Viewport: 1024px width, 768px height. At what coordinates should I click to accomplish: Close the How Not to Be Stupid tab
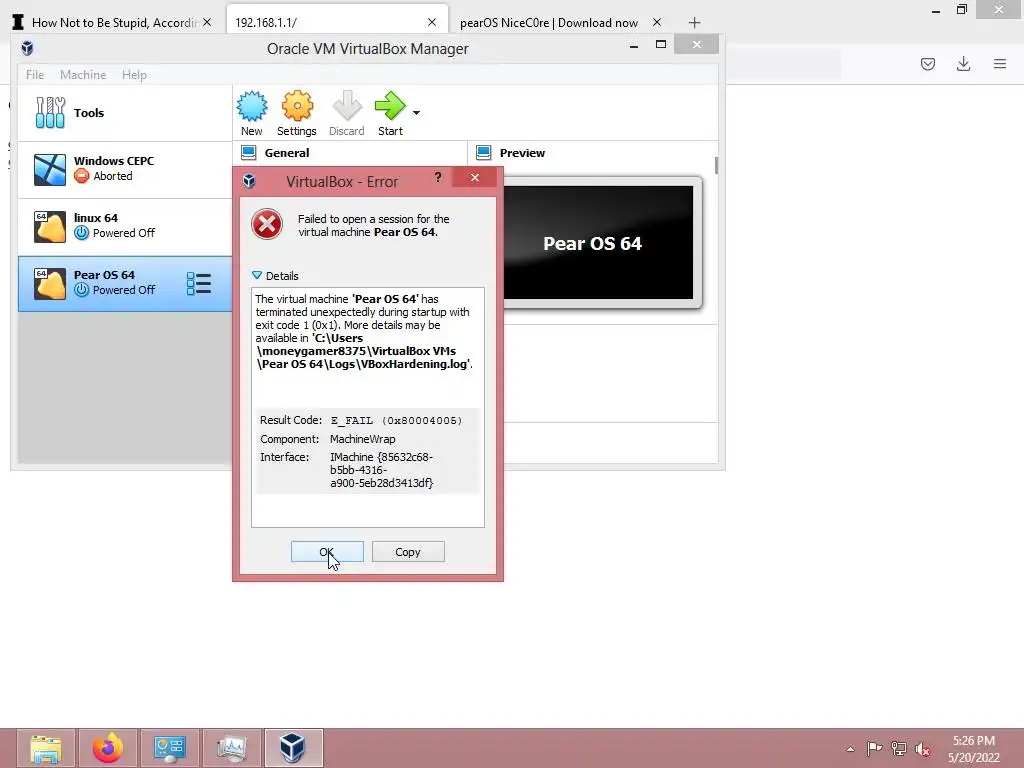coord(206,22)
